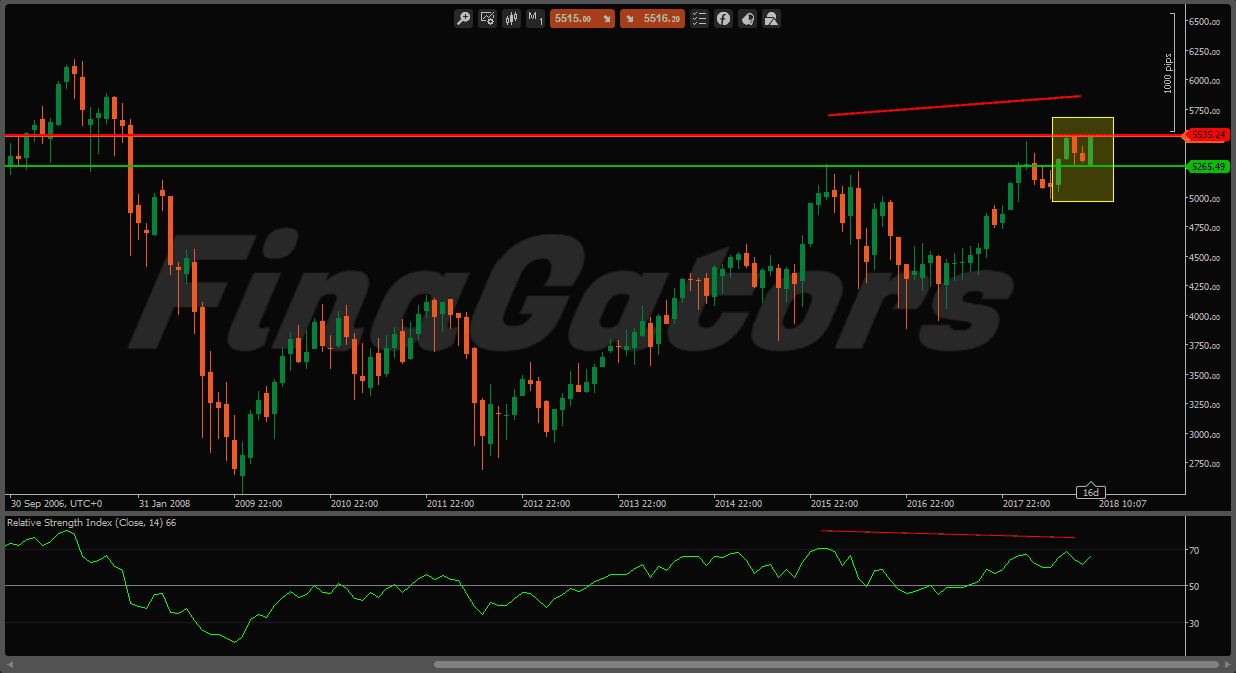The width and height of the screenshot is (1236, 673).
Task: Click the RSI 30 level label
Action: tap(1194, 623)
